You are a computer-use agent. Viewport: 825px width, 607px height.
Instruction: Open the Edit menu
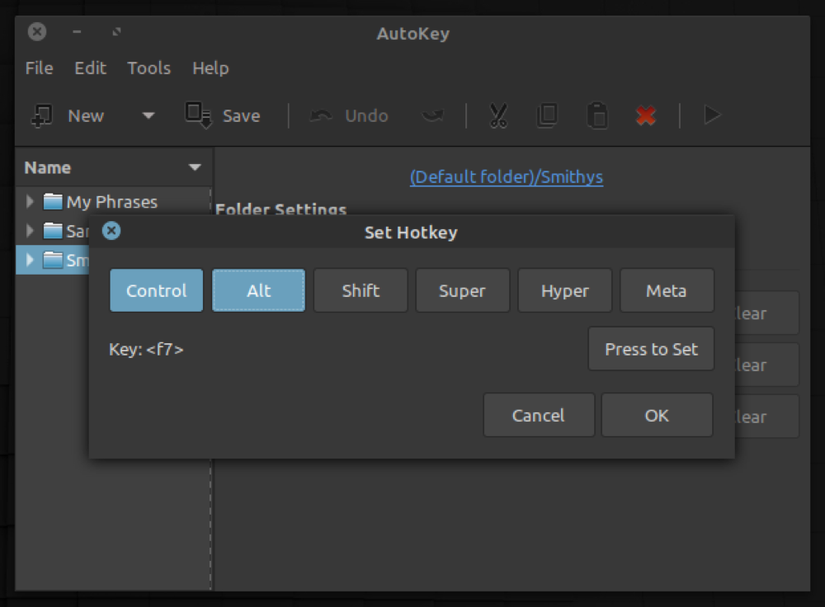pos(90,68)
